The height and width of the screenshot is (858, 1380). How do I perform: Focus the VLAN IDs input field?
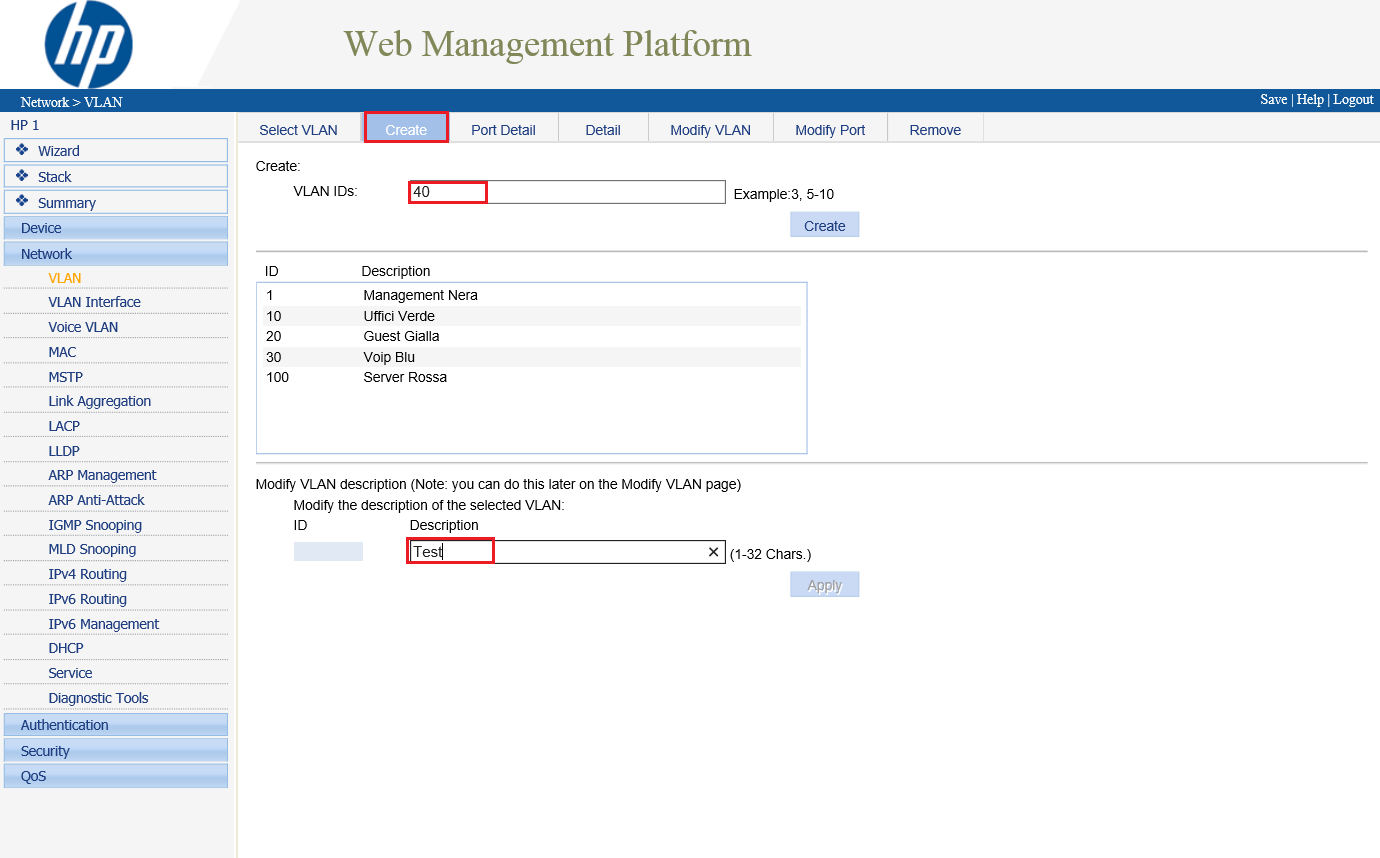point(567,192)
